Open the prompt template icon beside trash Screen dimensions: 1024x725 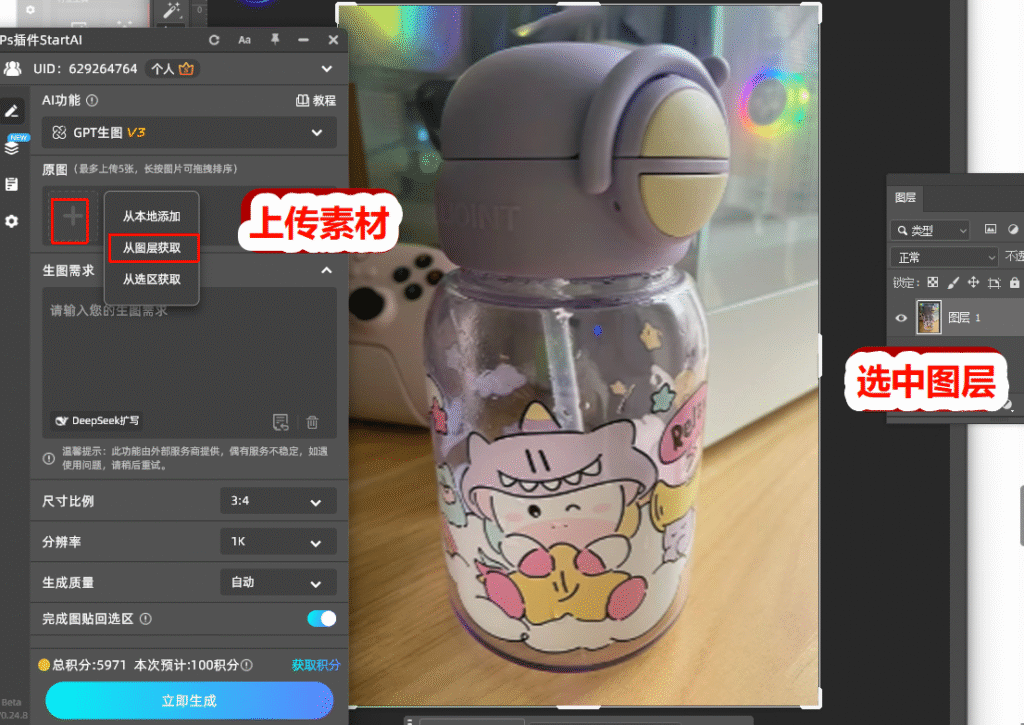point(281,422)
